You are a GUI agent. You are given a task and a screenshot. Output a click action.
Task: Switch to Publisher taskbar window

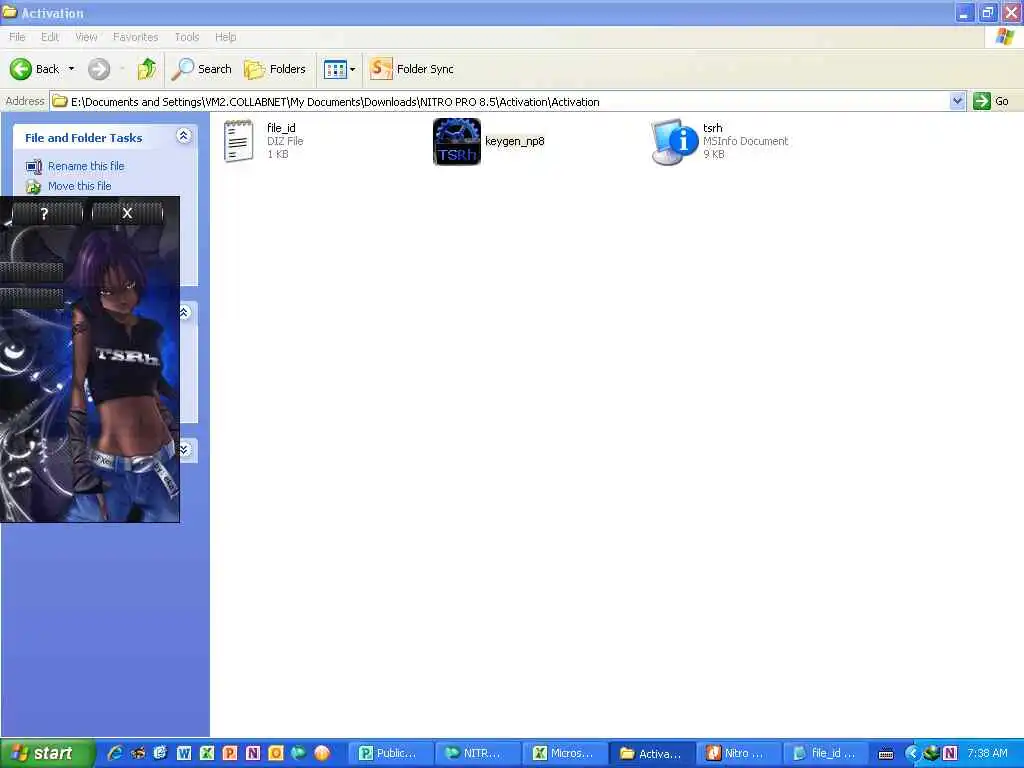[389, 753]
